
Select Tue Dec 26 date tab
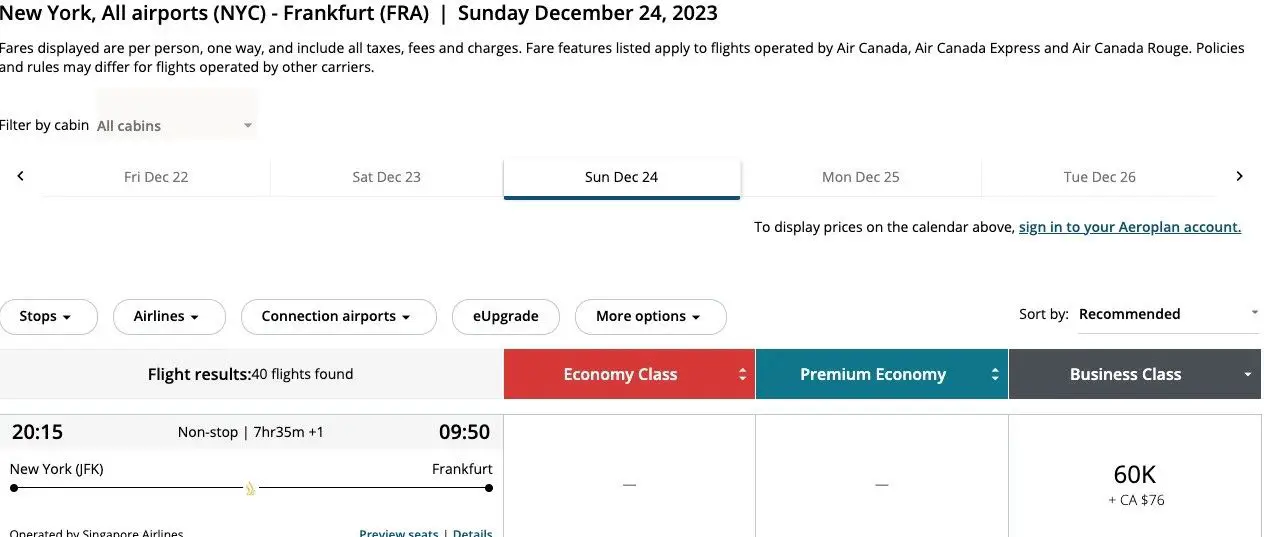pos(1099,177)
